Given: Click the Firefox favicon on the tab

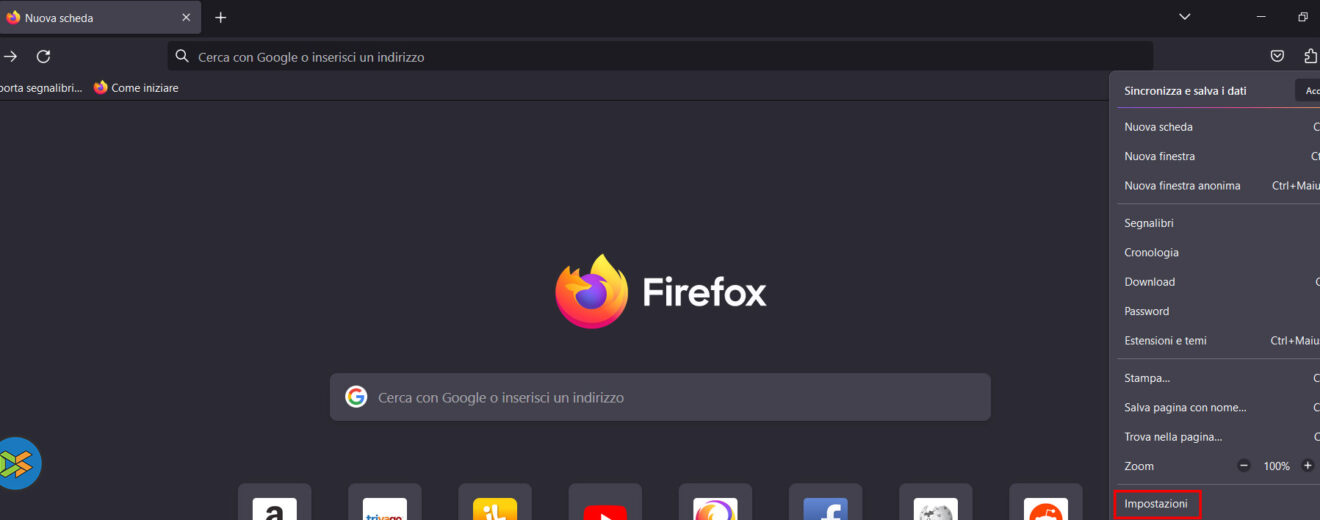Looking at the screenshot, I should 13,17.
